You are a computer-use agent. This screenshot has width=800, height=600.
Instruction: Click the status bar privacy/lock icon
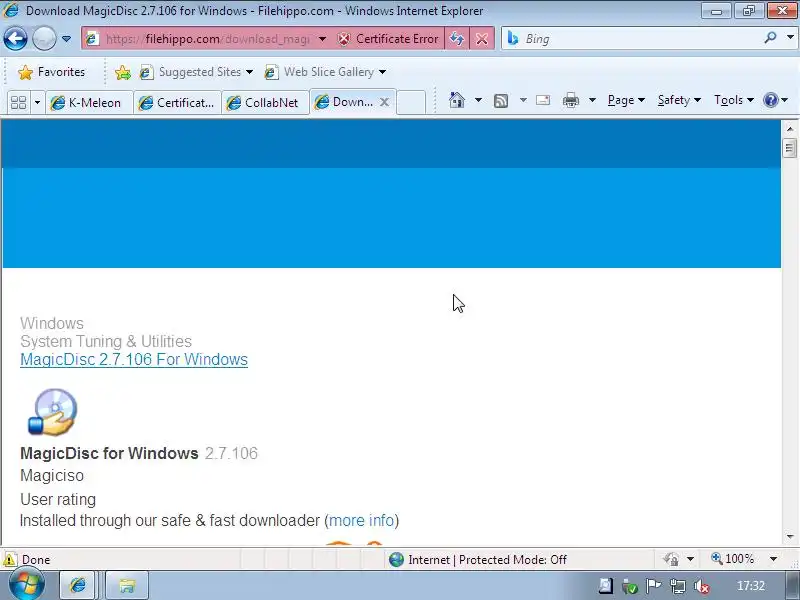671,560
